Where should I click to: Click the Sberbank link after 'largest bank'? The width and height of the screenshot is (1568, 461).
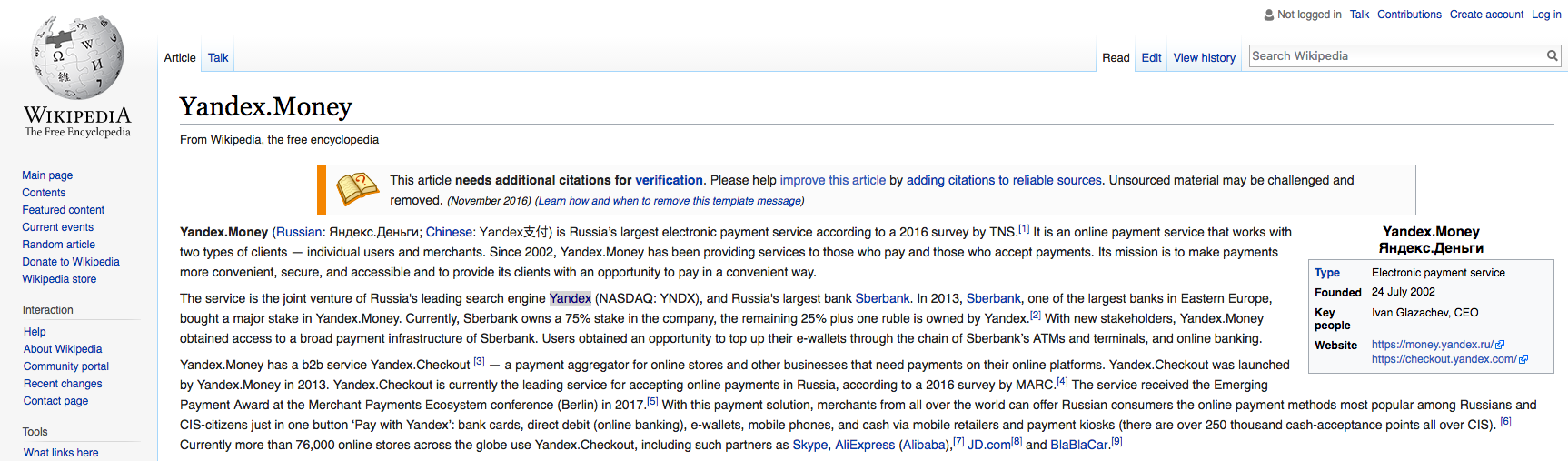point(882,298)
